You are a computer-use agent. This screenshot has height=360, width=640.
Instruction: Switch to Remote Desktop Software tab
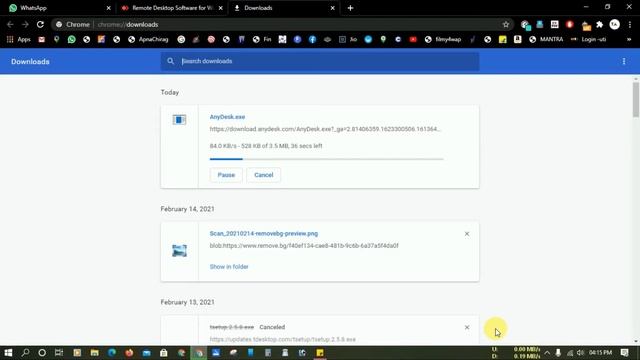click(x=171, y=8)
